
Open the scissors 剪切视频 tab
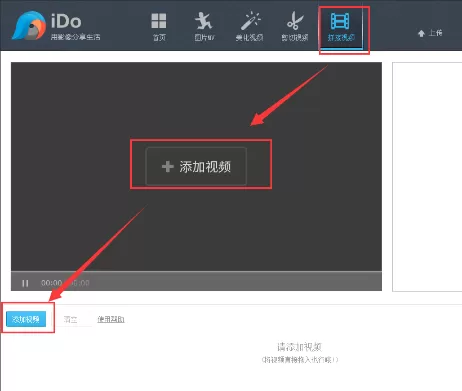tap(295, 27)
